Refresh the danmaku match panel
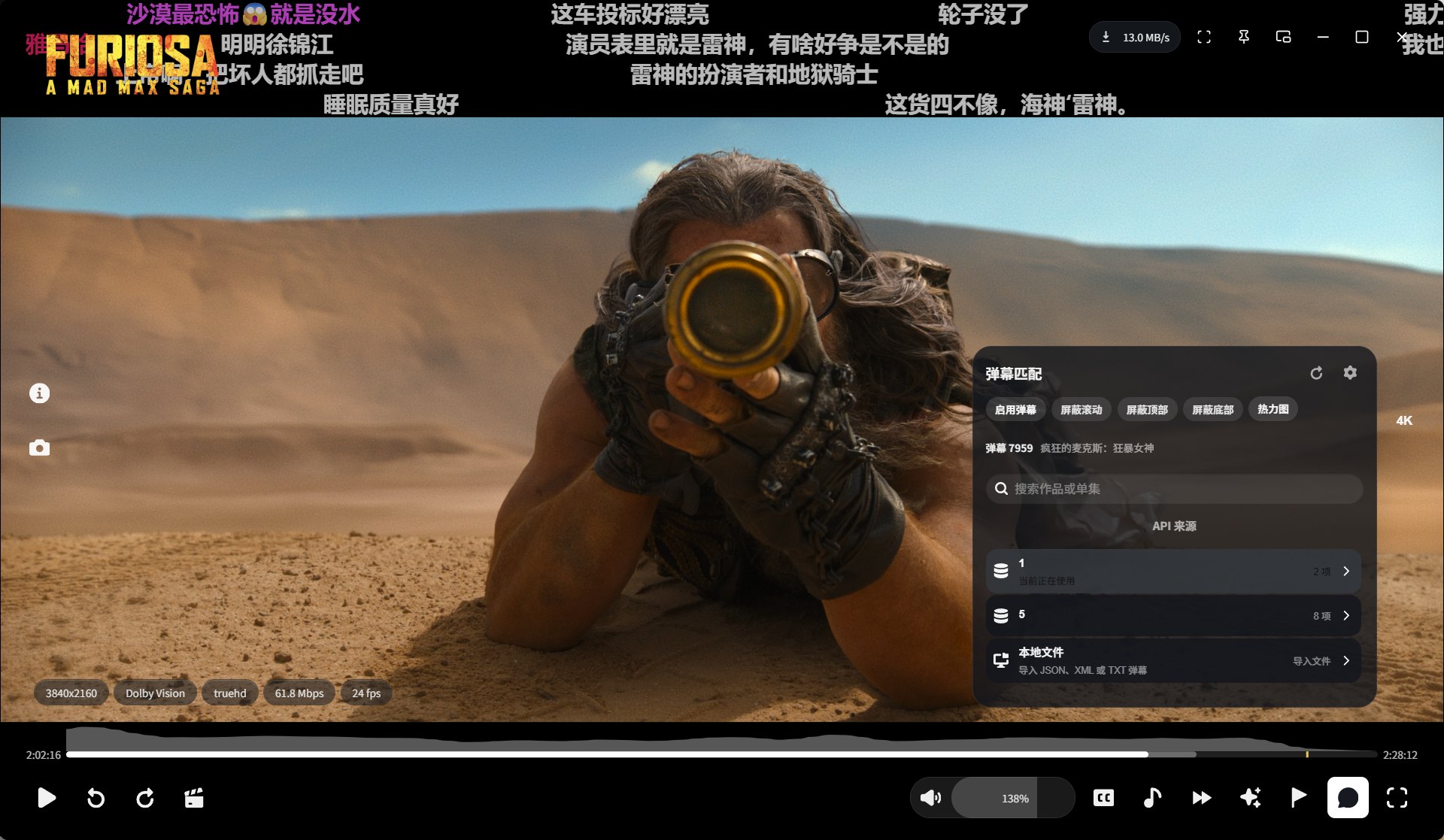 pyautogui.click(x=1316, y=373)
